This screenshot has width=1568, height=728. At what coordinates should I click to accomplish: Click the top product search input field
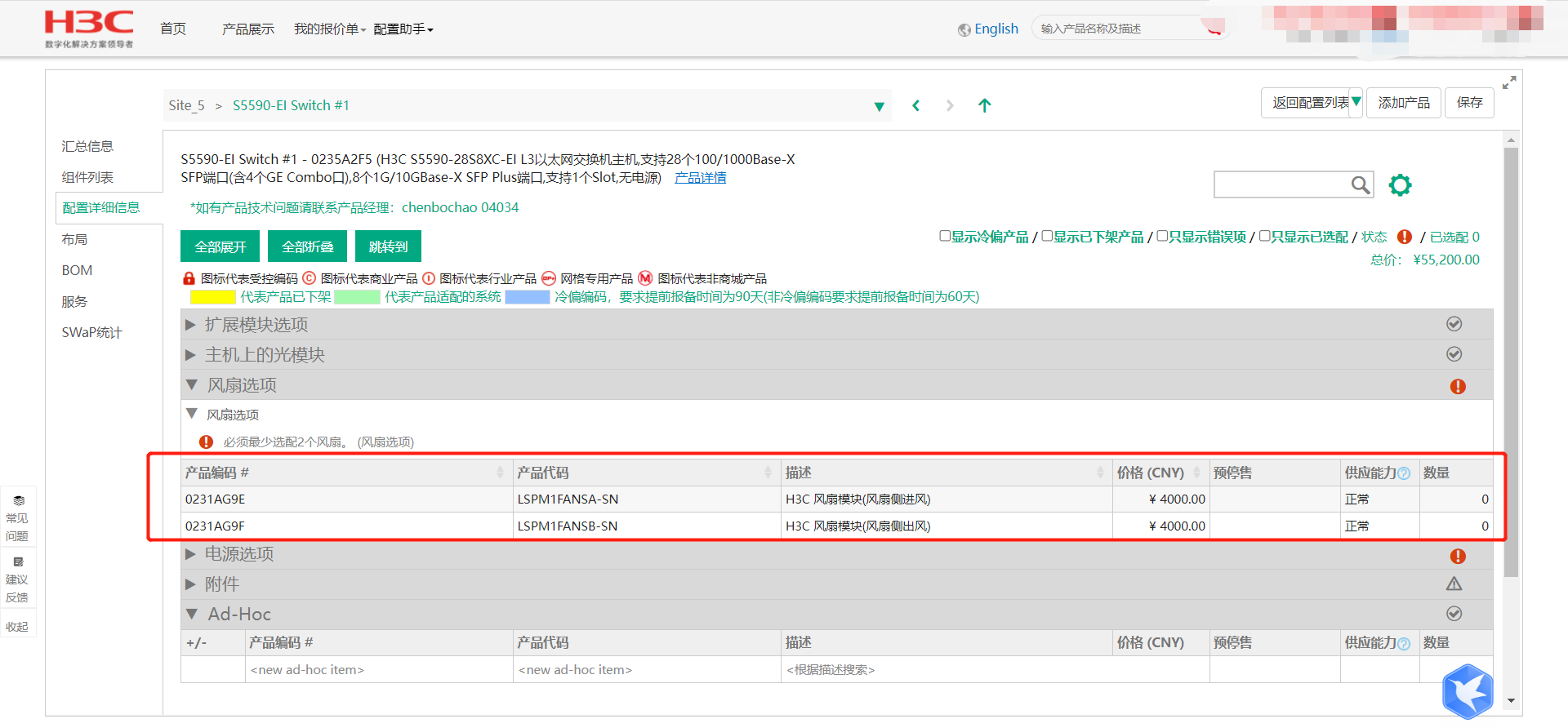point(1119,29)
